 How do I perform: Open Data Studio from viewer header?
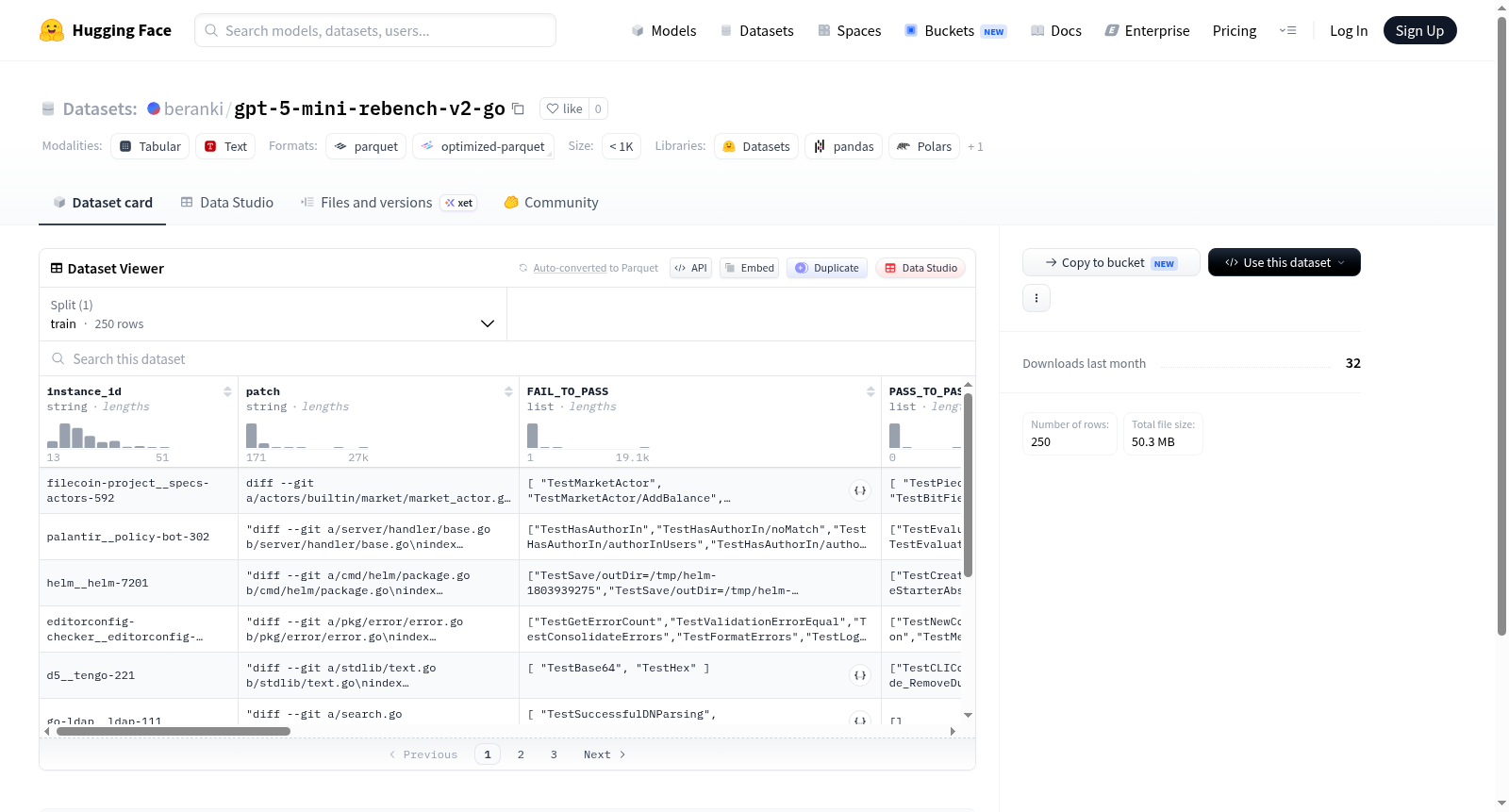(x=920, y=268)
